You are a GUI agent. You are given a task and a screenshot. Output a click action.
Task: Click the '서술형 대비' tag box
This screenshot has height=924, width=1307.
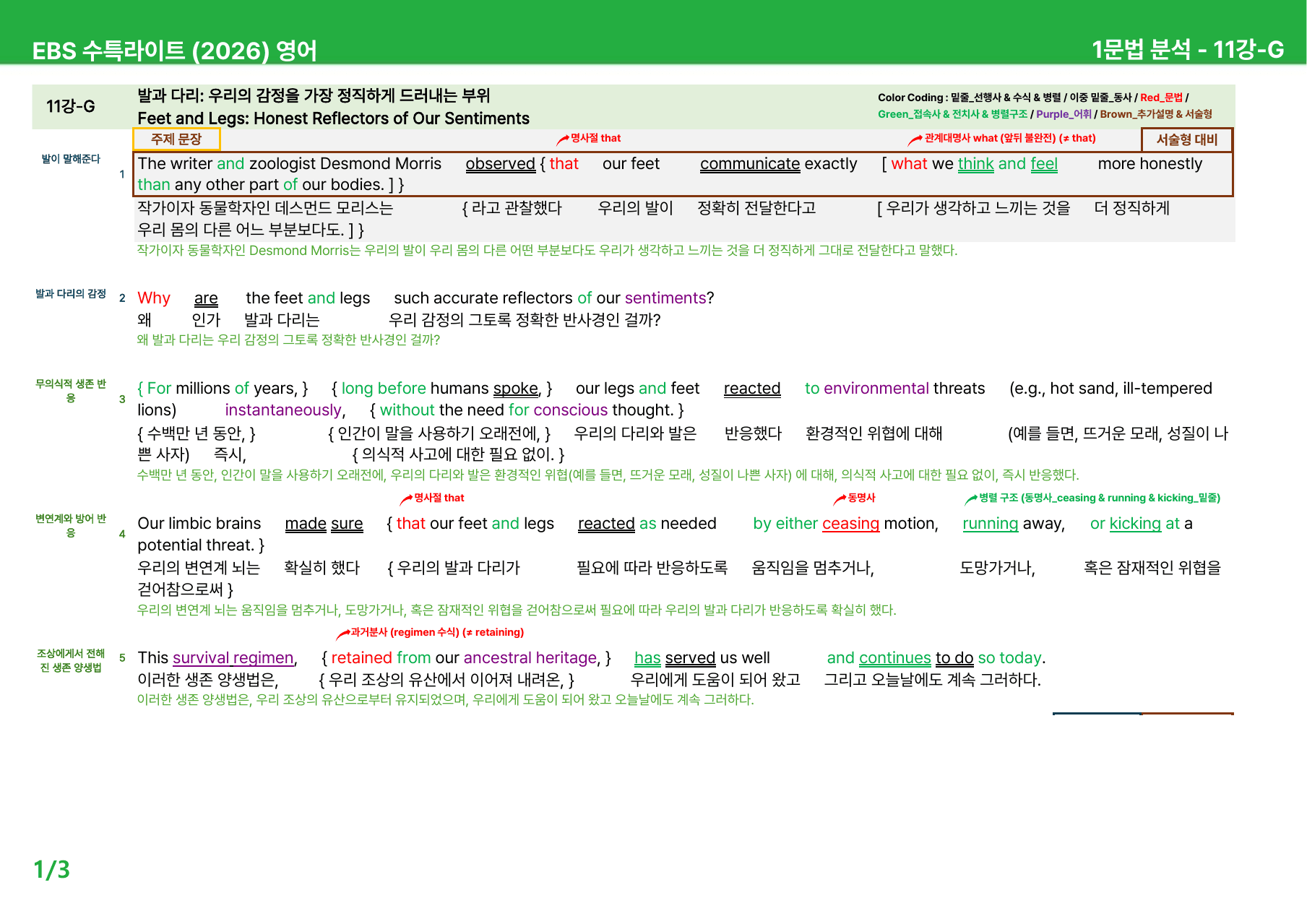click(1186, 139)
